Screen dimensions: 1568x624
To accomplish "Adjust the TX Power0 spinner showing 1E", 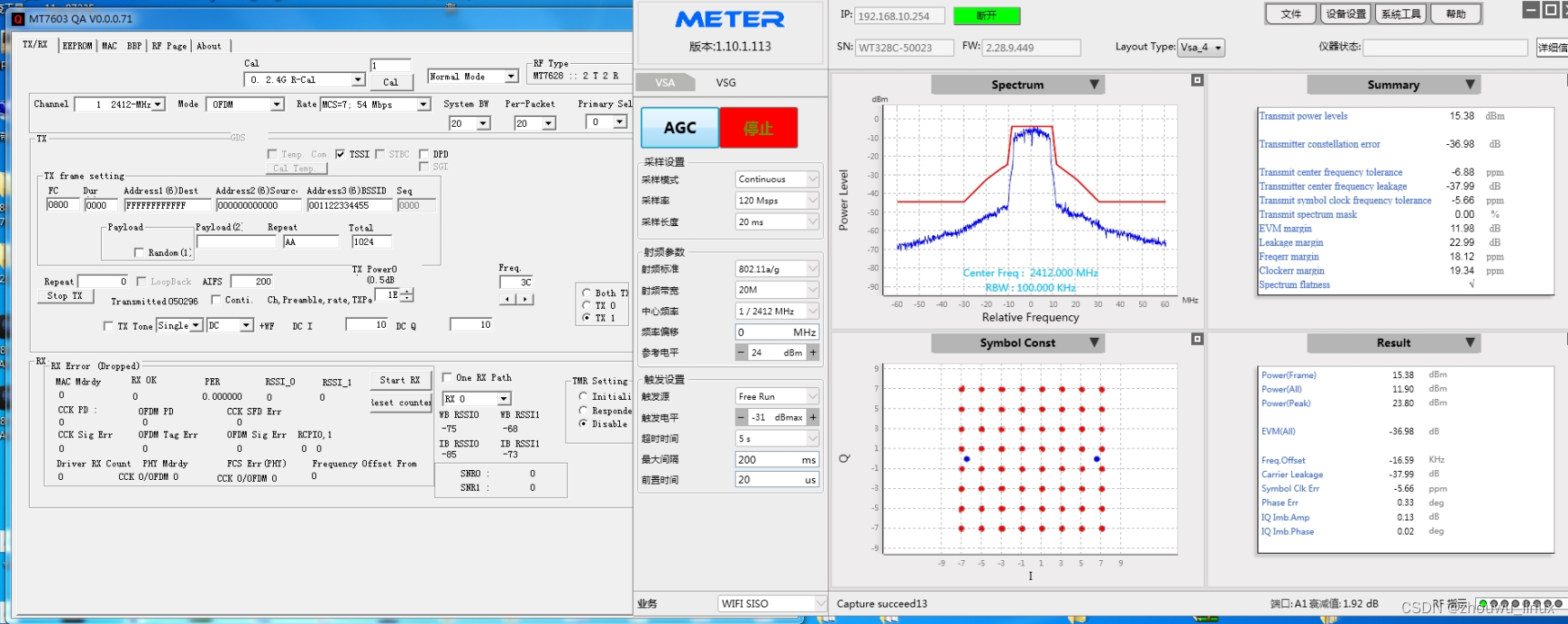I will pos(407,294).
